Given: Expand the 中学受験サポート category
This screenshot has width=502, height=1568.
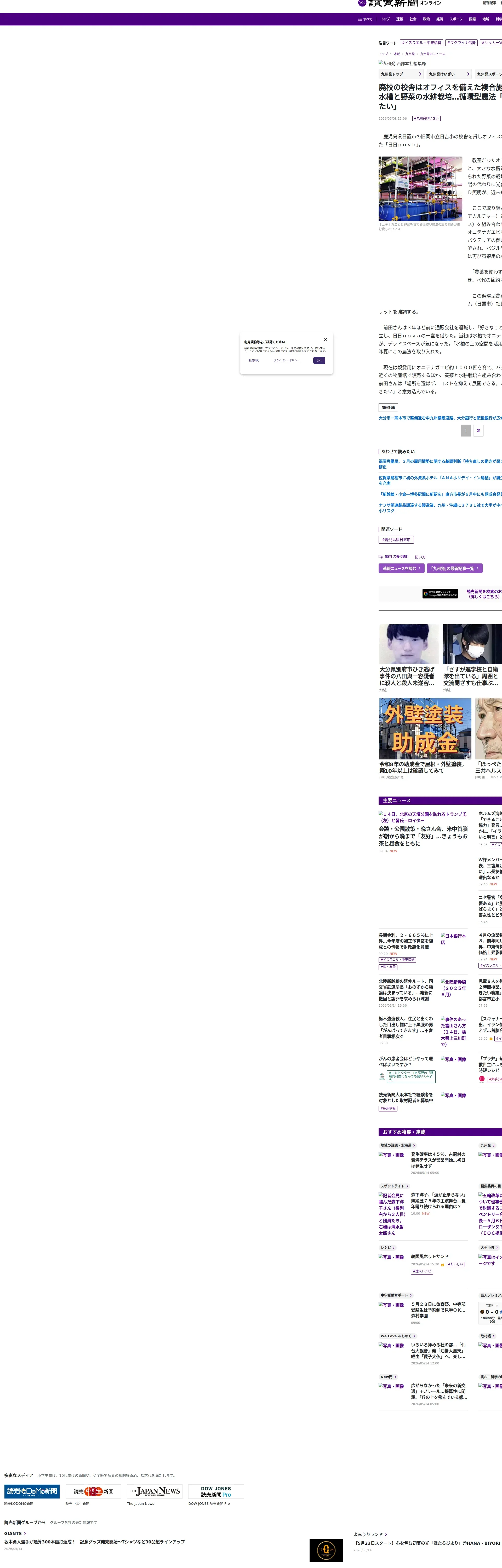Looking at the screenshot, I should pyautogui.click(x=396, y=1295).
